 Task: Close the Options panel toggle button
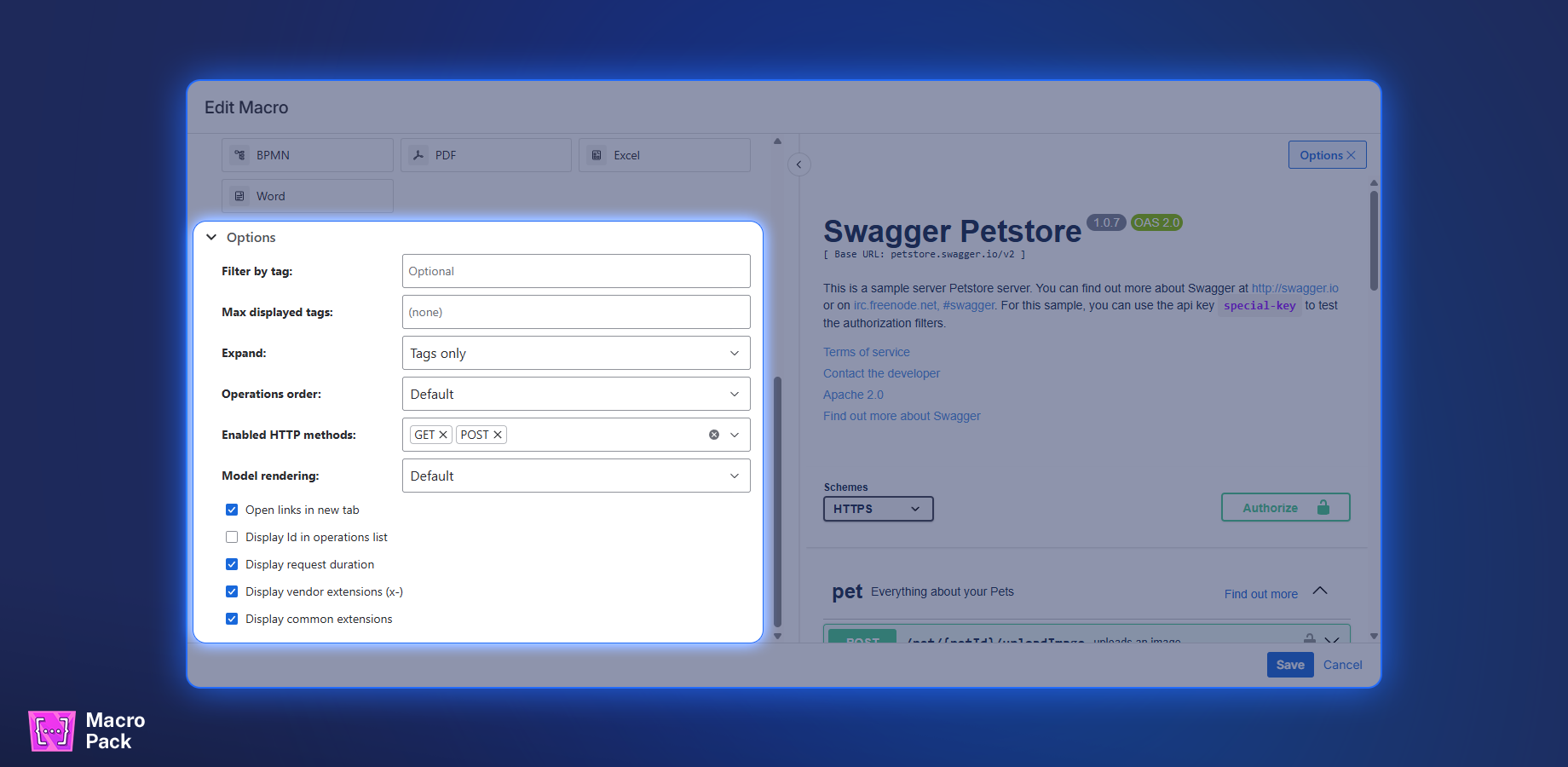click(x=1328, y=155)
